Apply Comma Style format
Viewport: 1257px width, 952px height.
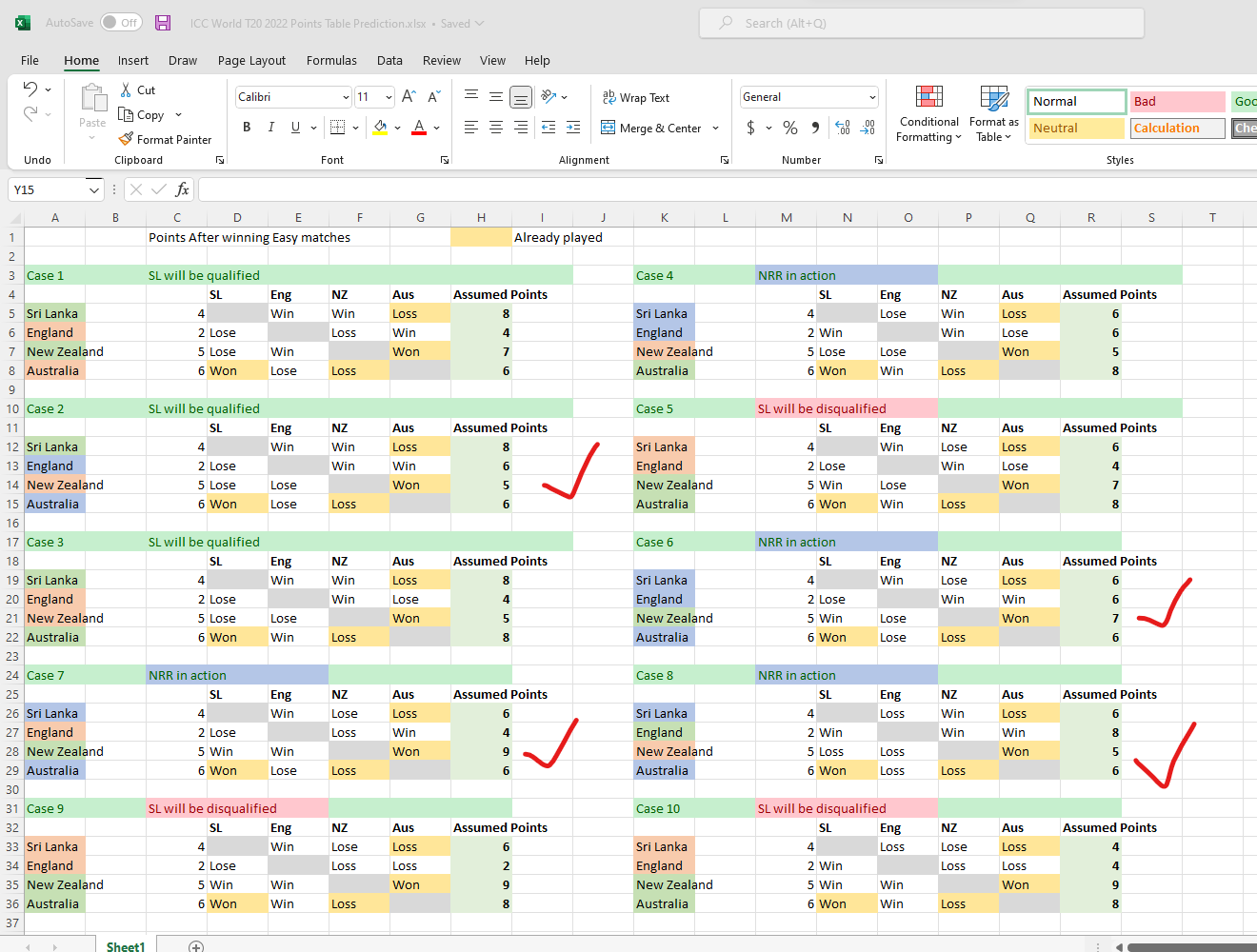click(x=815, y=128)
